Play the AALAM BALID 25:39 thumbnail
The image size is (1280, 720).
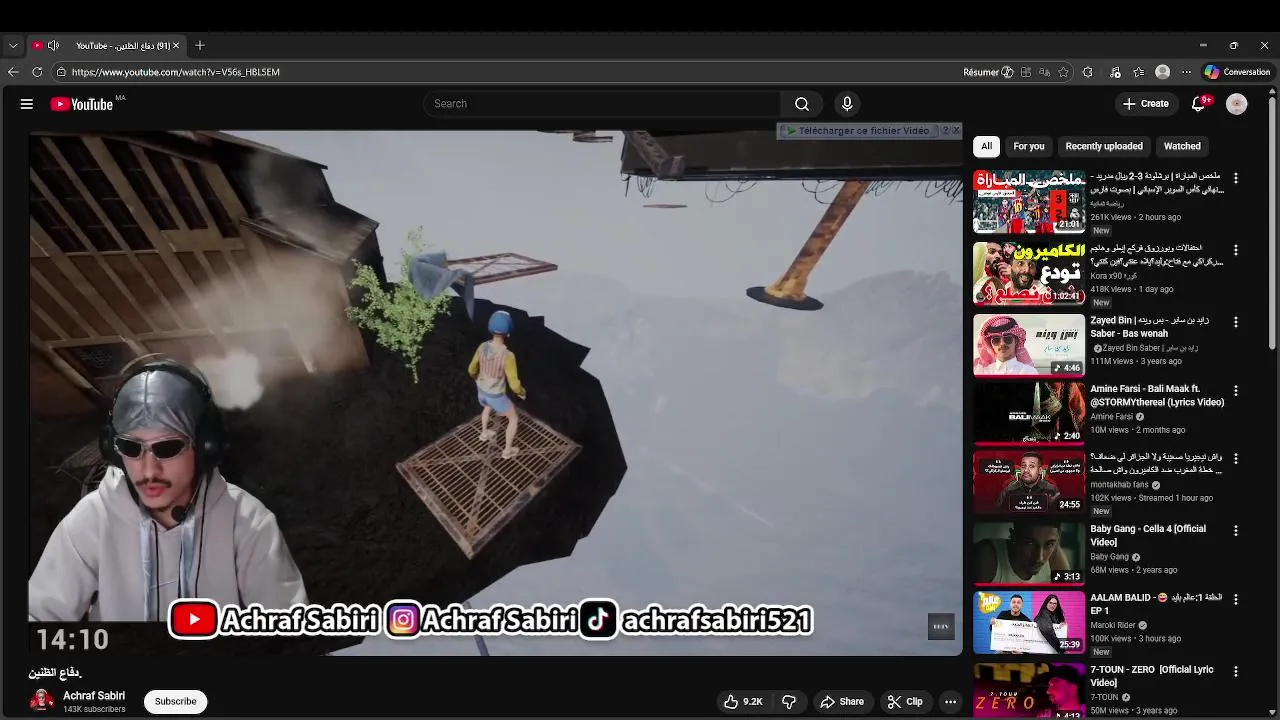1029,622
